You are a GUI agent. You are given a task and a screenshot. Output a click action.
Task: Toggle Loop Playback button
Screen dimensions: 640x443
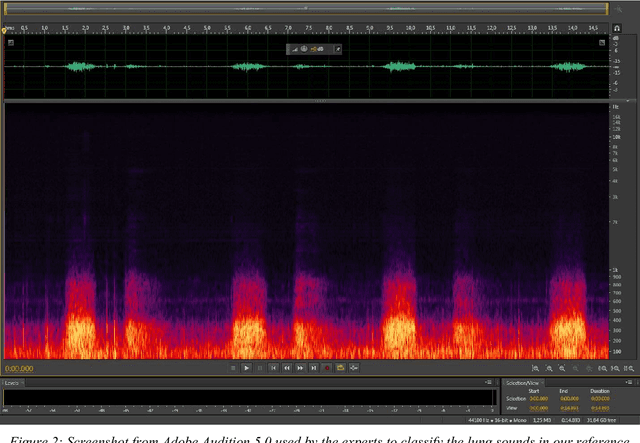(x=341, y=368)
